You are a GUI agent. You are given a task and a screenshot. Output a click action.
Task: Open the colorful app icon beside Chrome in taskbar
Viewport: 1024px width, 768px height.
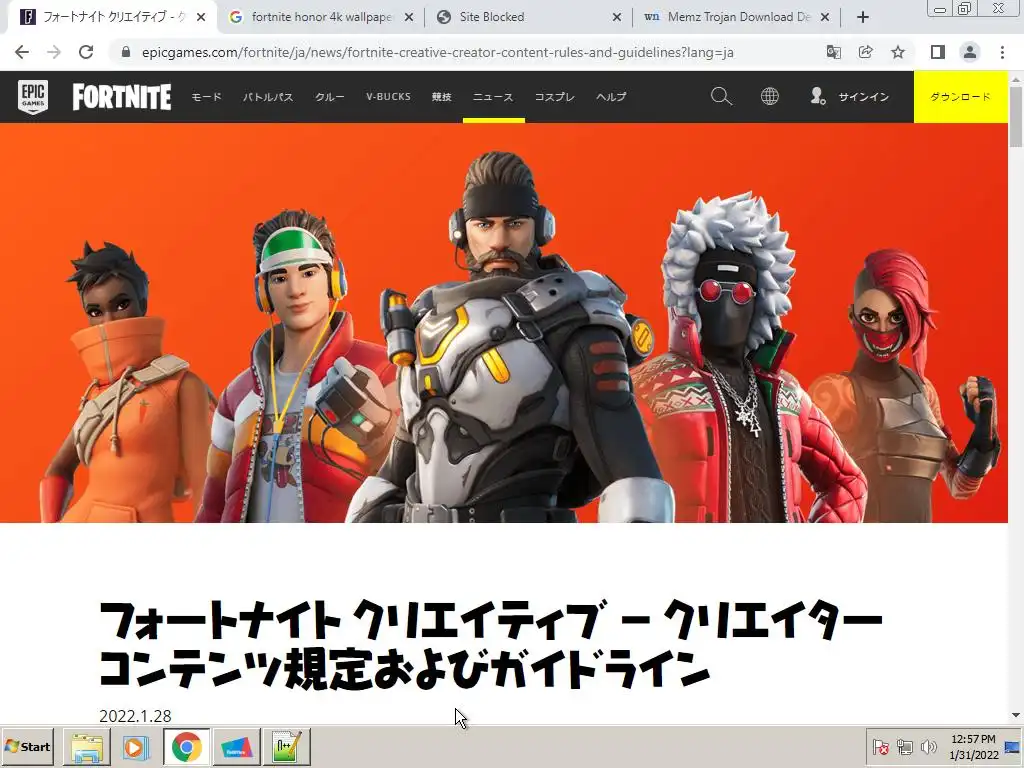[236, 747]
